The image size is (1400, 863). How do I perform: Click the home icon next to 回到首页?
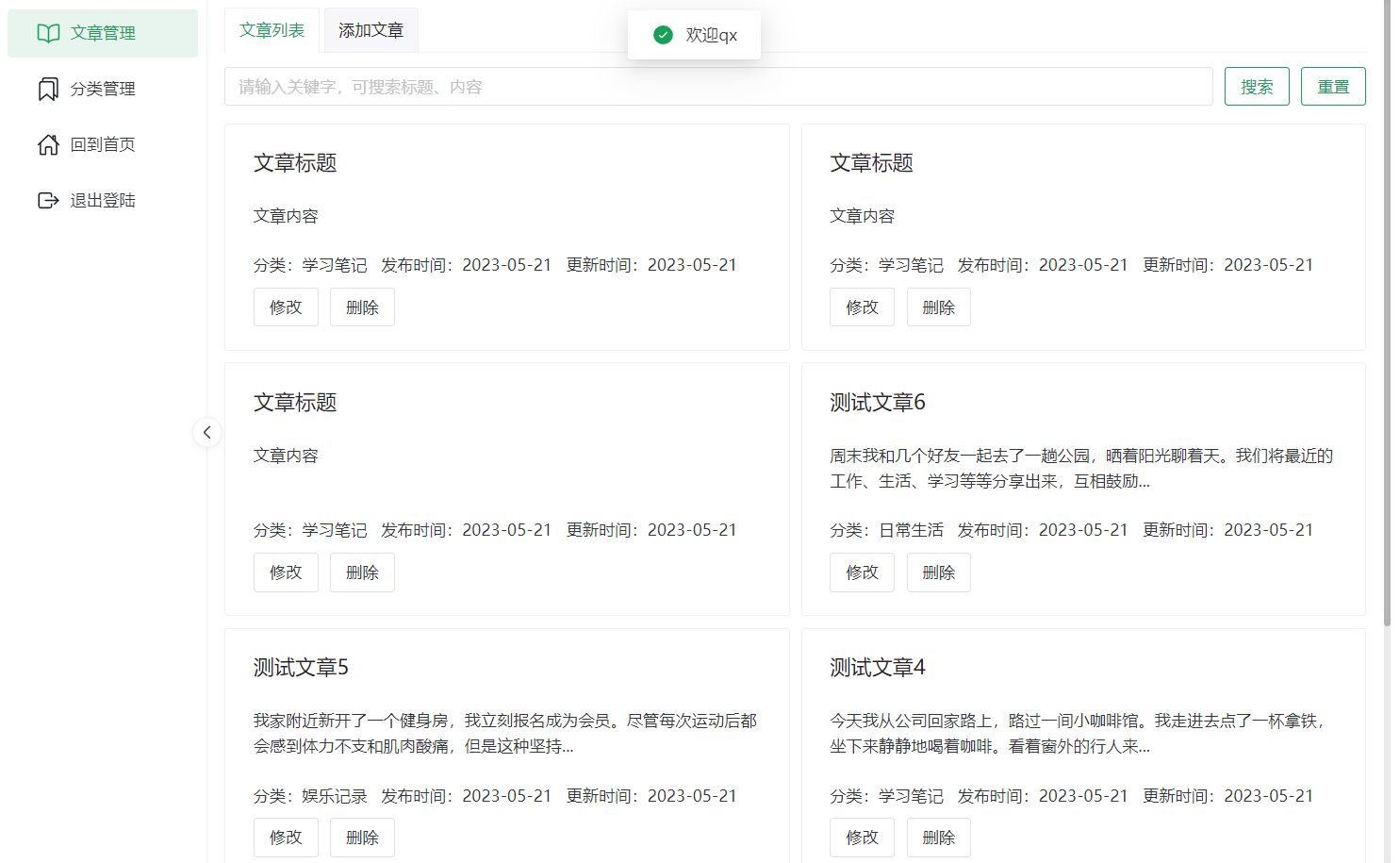(x=48, y=143)
